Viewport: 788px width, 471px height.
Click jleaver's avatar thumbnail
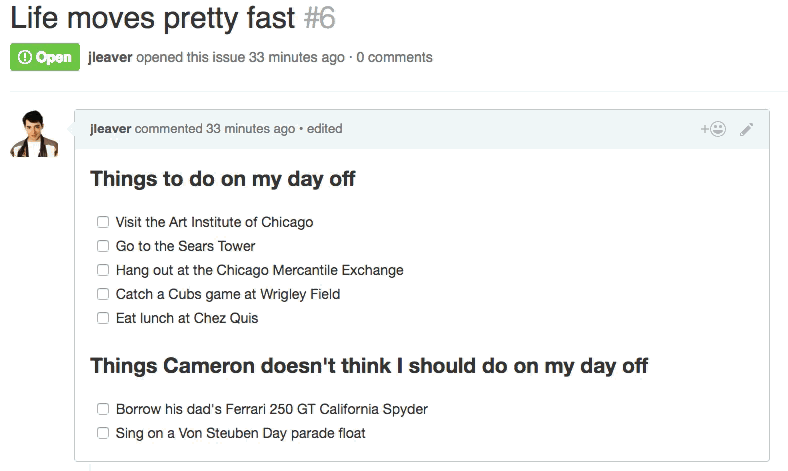[x=34, y=133]
